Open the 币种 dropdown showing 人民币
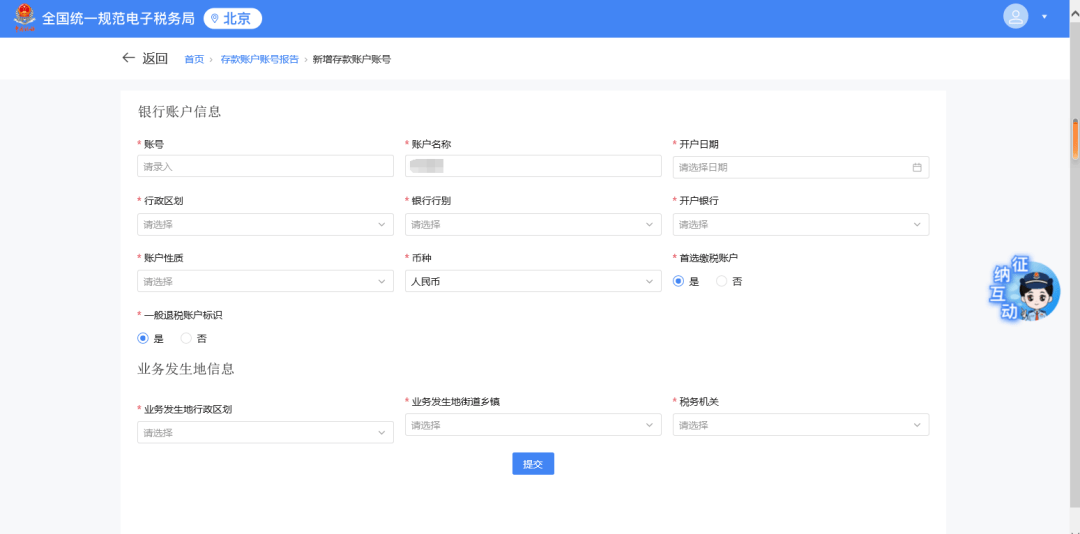Image resolution: width=1080 pixels, height=534 pixels. pyautogui.click(x=533, y=282)
